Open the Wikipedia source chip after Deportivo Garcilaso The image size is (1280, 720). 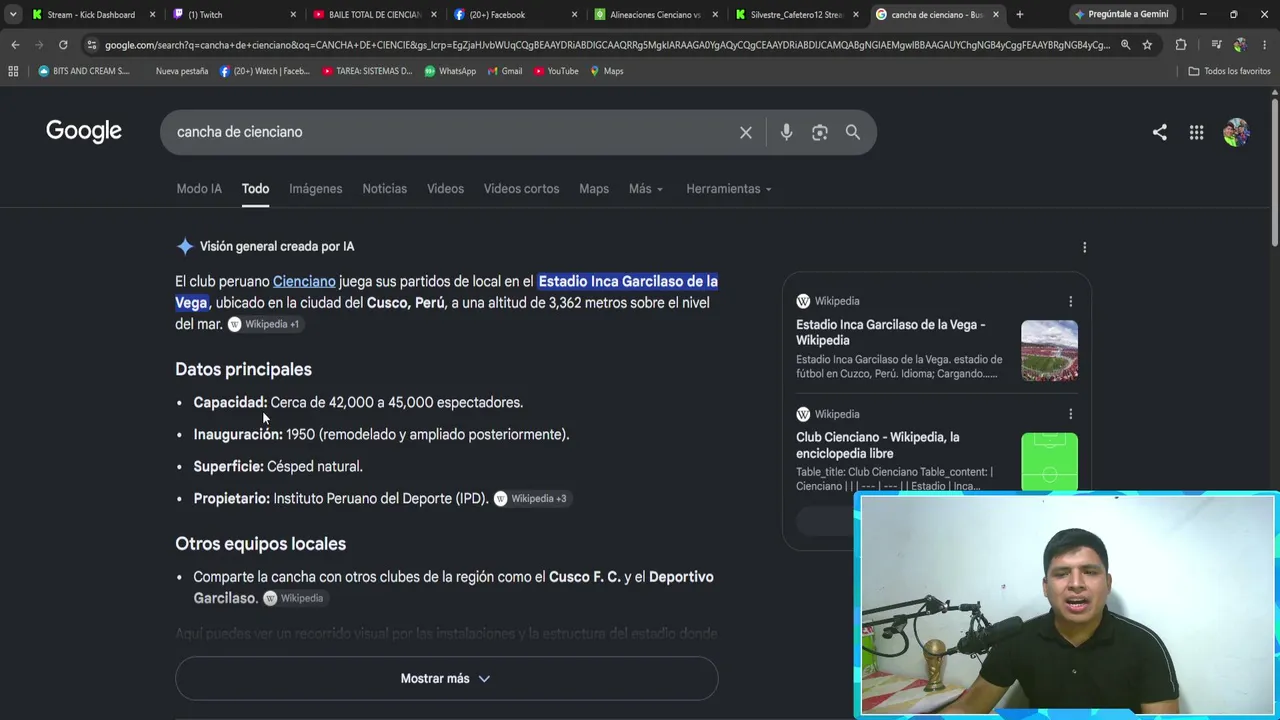(x=294, y=598)
